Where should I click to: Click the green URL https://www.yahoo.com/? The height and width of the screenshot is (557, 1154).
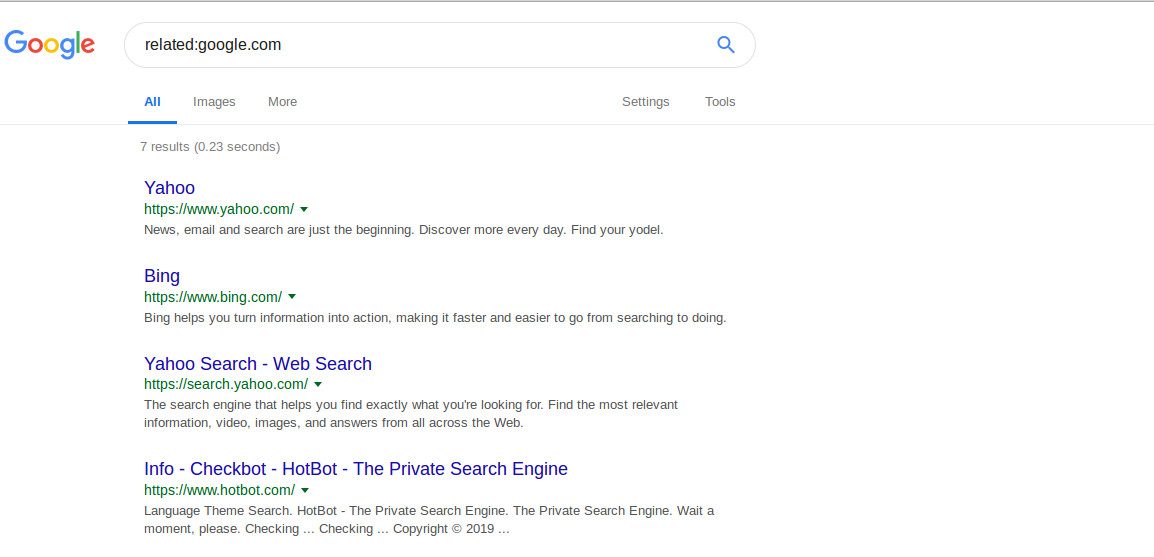point(219,209)
